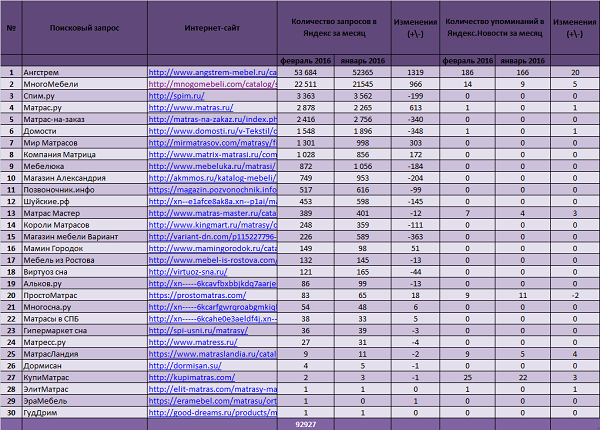
Task: Select the '1319' change value cell
Action: pos(416,72)
